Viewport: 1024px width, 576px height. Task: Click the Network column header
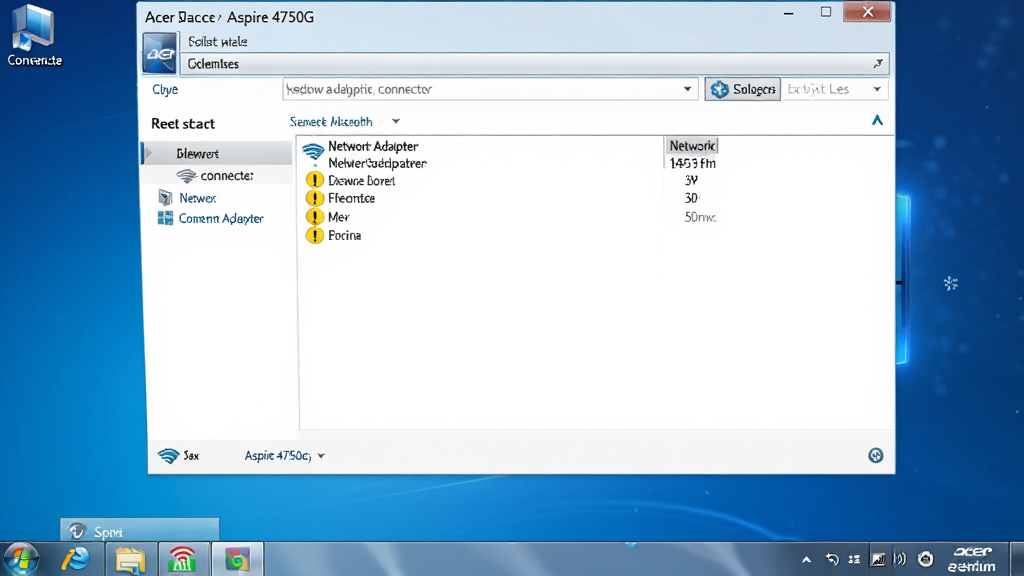[692, 146]
